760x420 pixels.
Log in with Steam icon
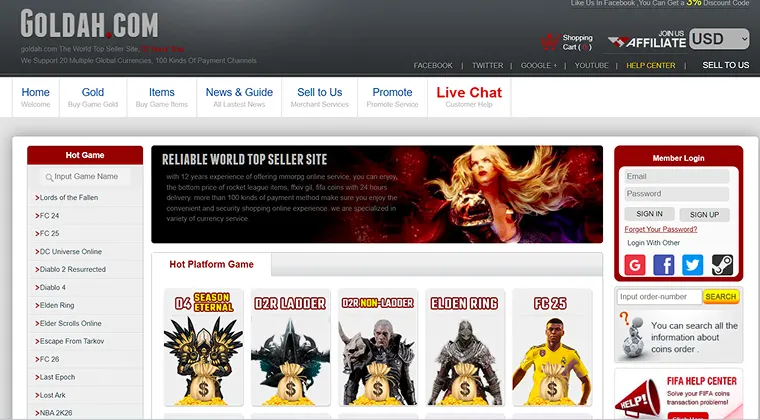722,265
